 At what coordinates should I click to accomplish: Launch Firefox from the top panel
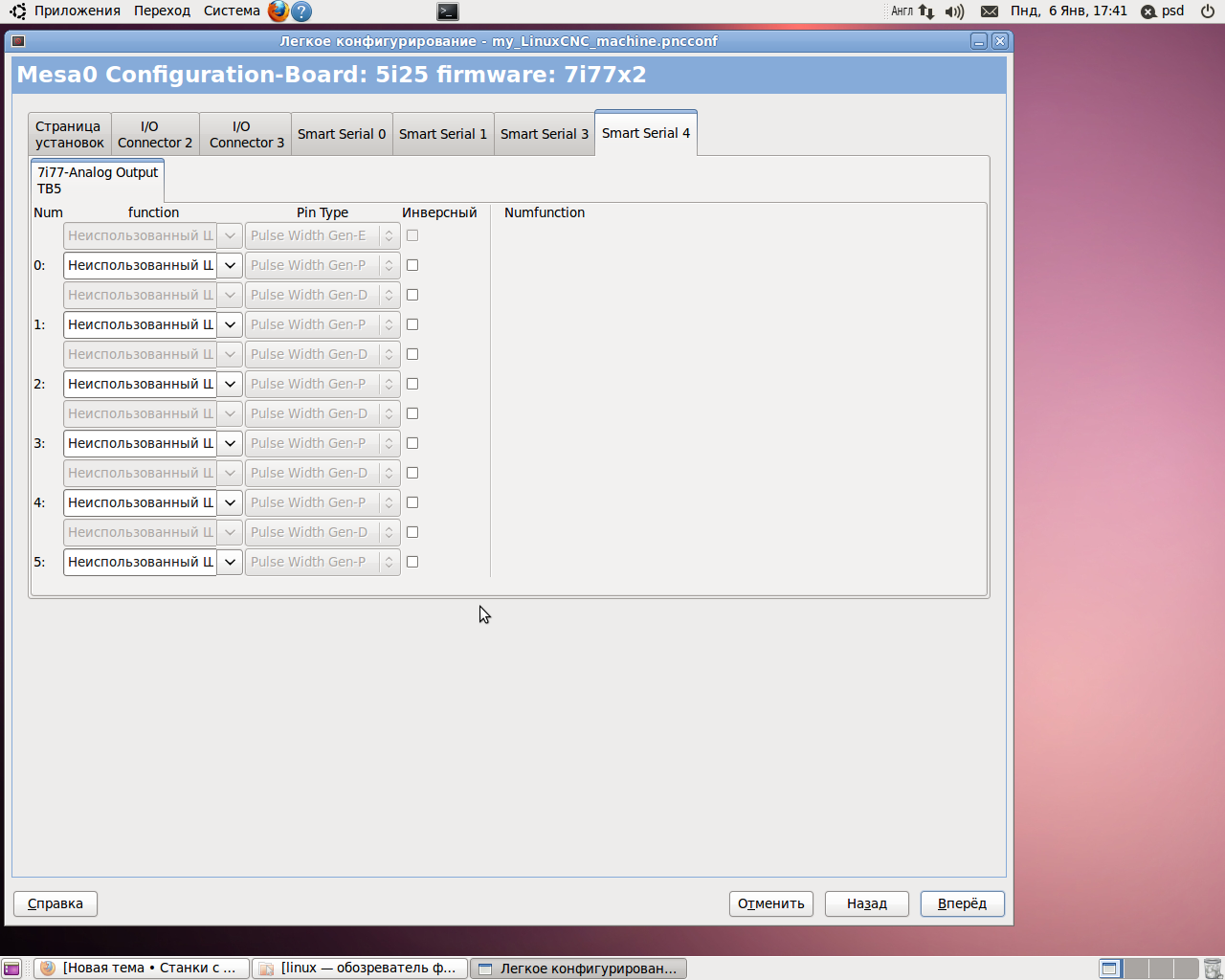(278, 11)
